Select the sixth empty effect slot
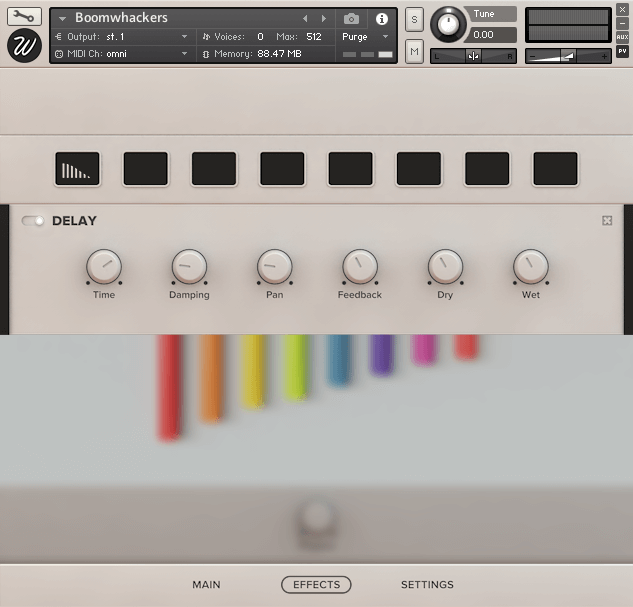 [x=419, y=169]
